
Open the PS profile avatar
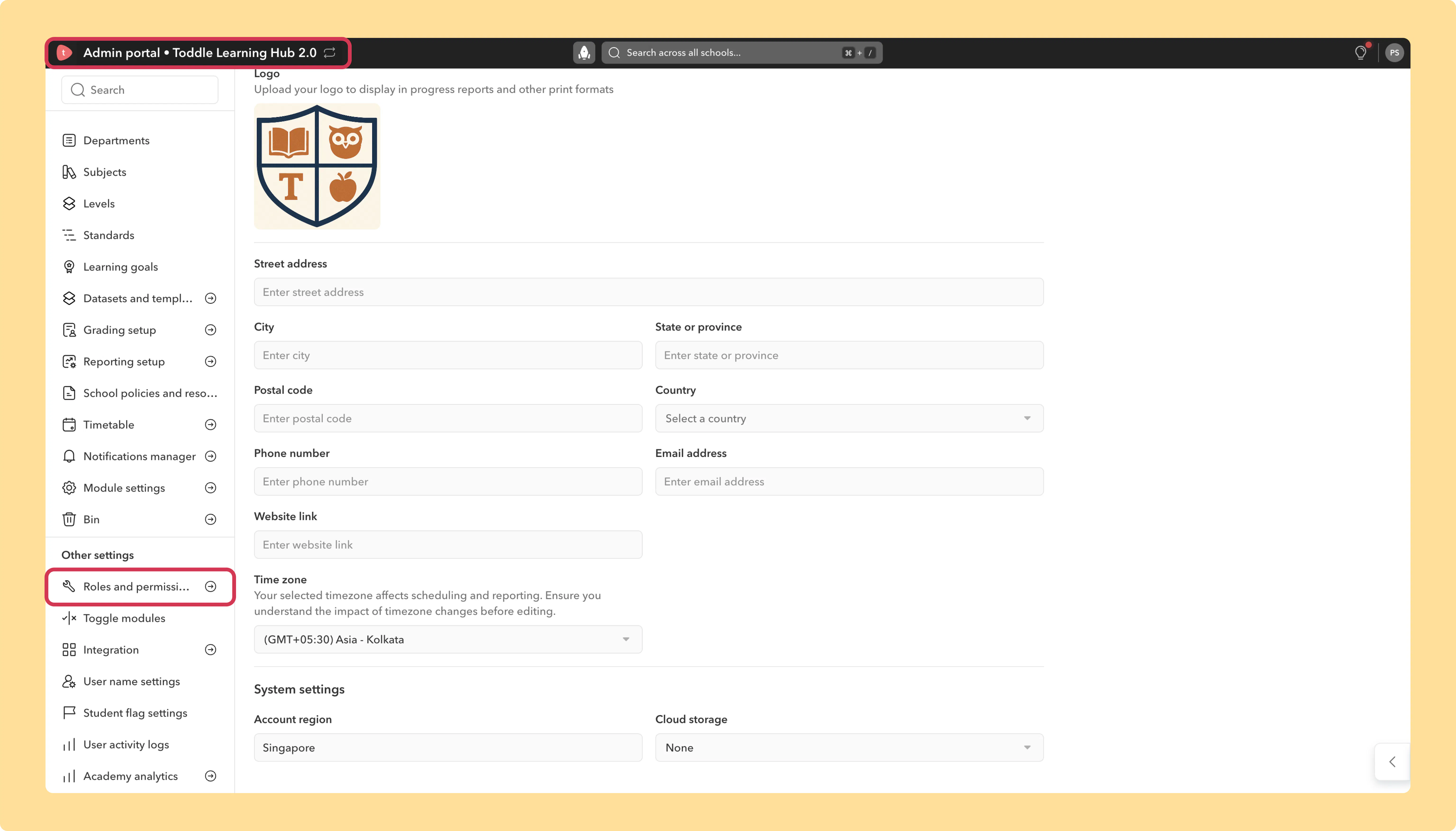click(1394, 53)
